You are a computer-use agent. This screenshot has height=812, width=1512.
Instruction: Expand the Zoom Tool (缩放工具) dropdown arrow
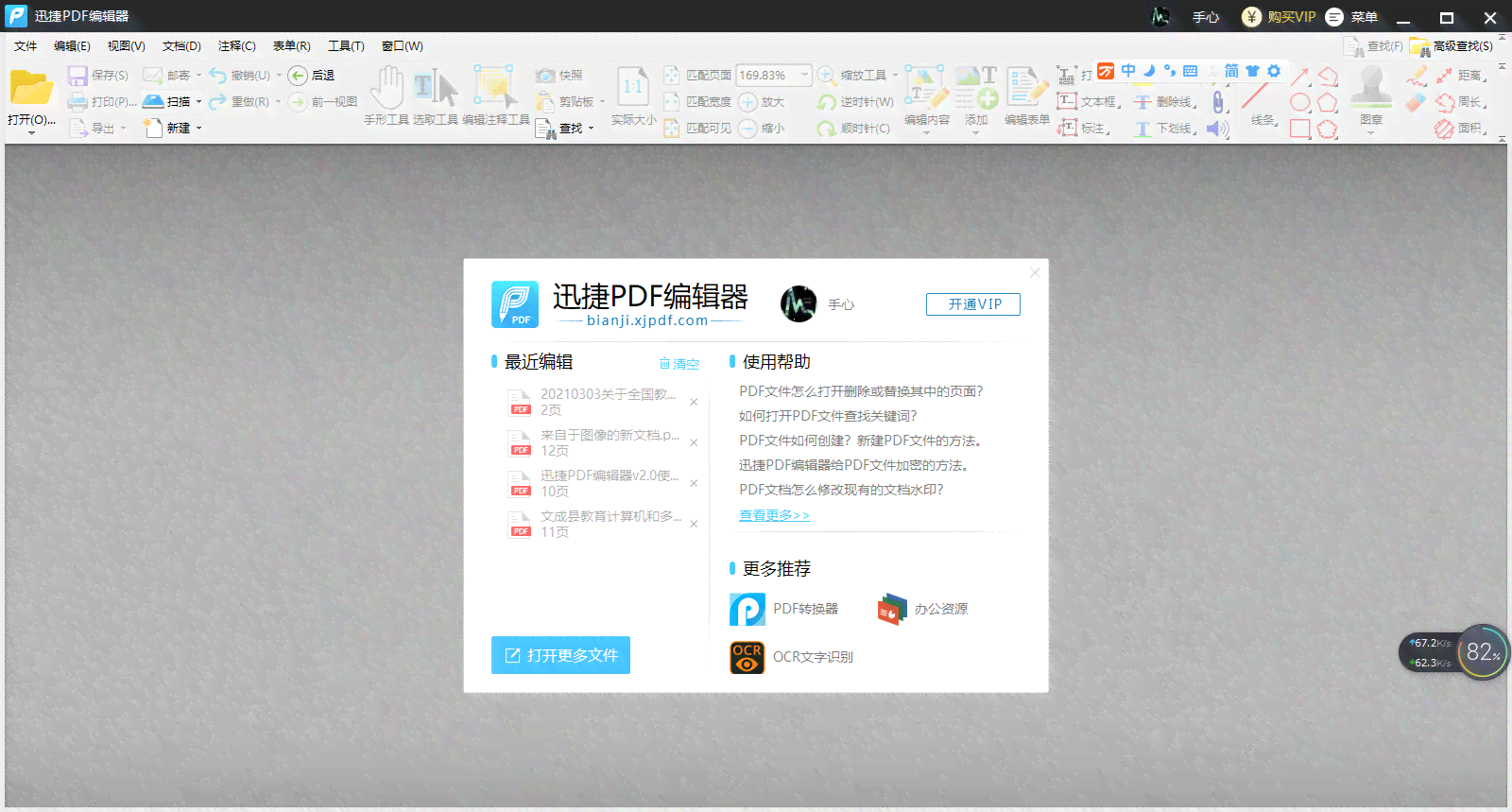click(x=895, y=75)
